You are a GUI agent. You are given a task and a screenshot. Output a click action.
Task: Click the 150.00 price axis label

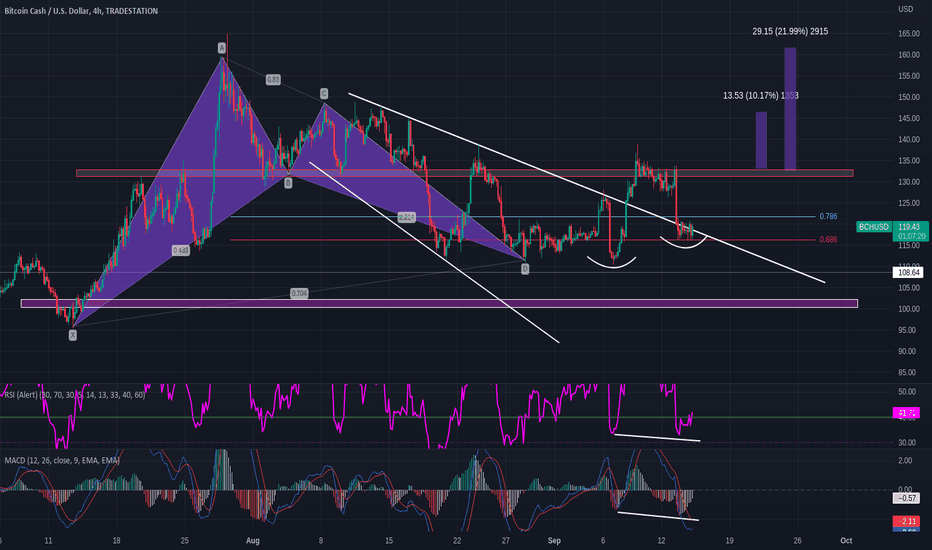pos(908,98)
